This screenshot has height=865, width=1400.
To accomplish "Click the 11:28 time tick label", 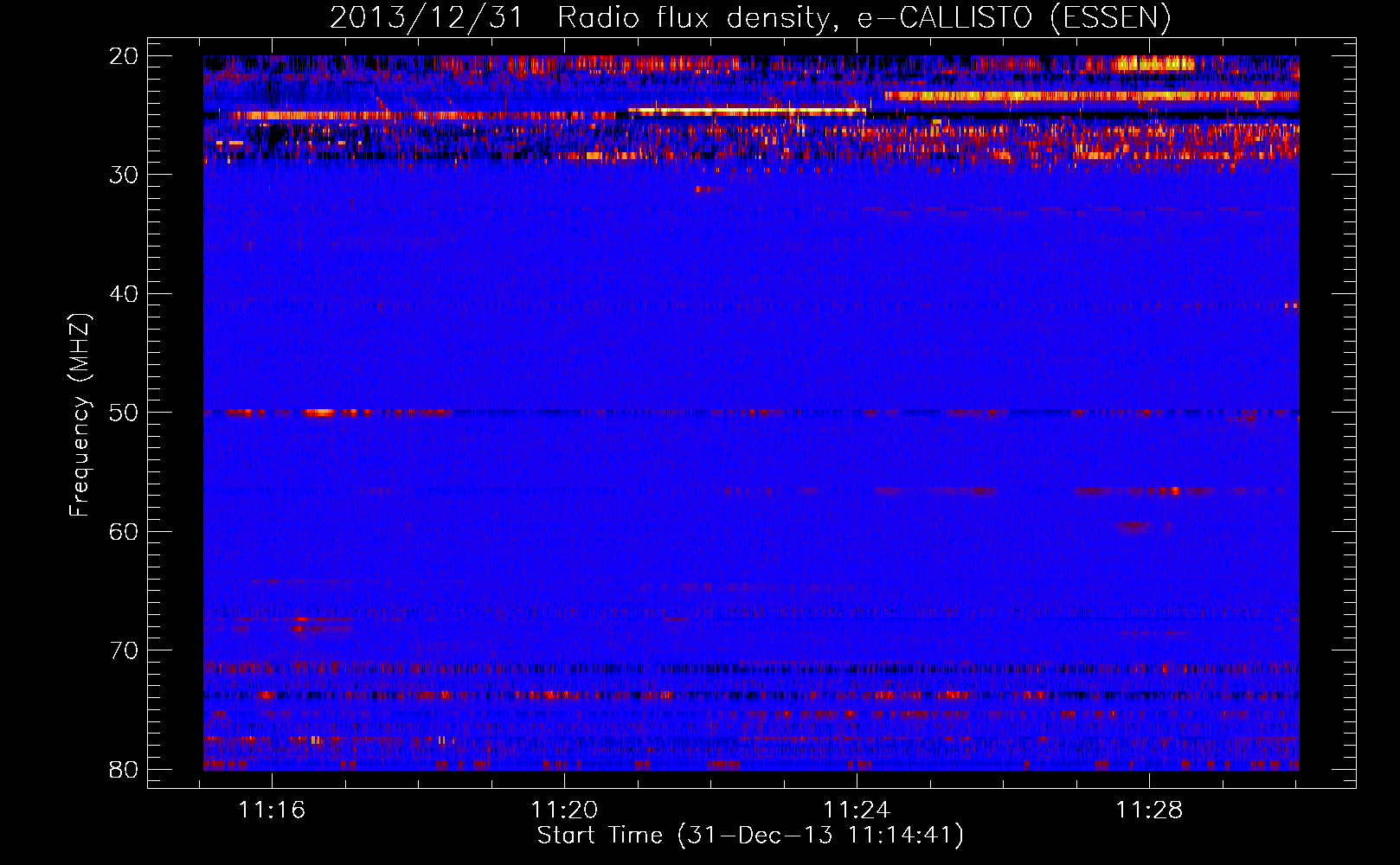I will point(1149,811).
